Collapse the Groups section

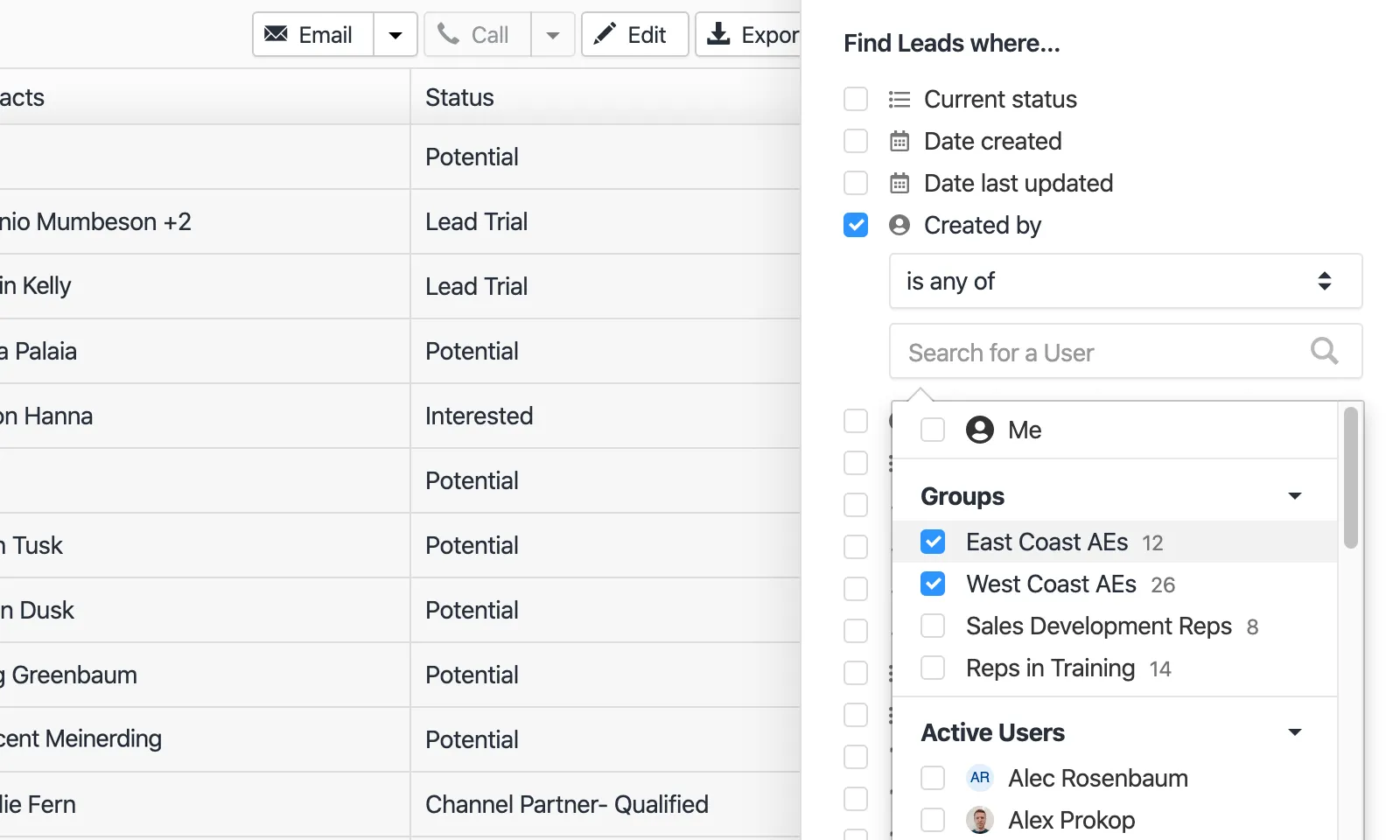pyautogui.click(x=1295, y=495)
